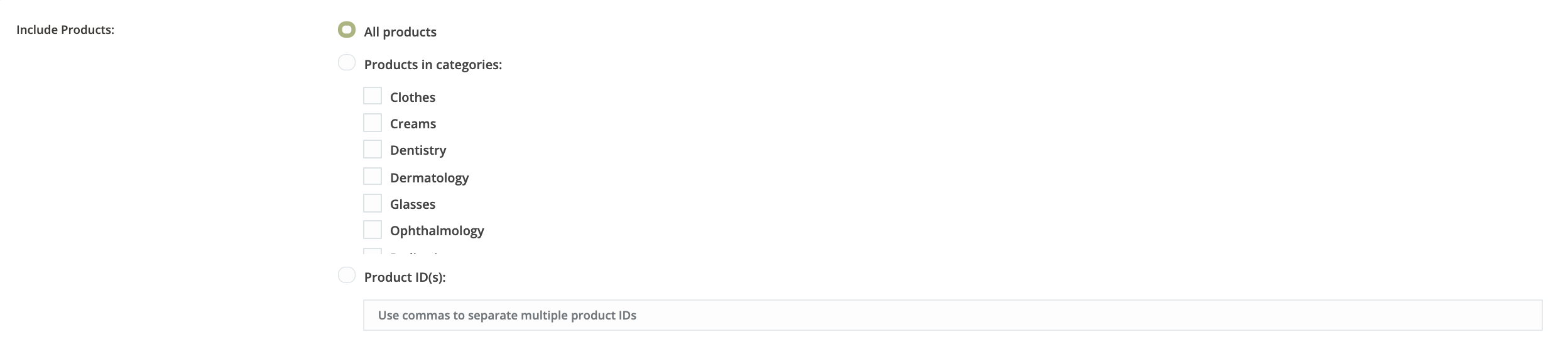
Task: Check the Dentistry category checkbox
Action: pos(373,149)
